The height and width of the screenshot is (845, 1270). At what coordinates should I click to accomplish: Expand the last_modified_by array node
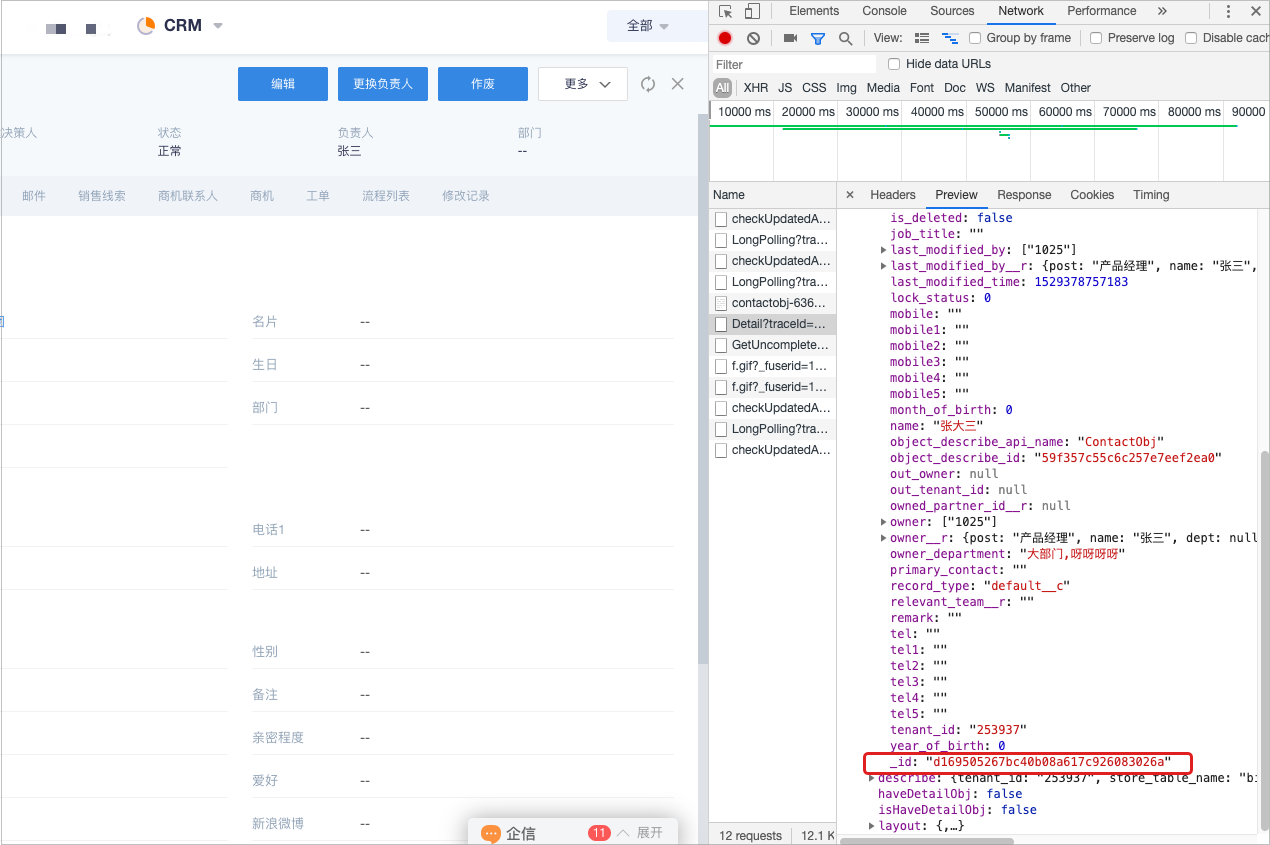pyautogui.click(x=883, y=250)
